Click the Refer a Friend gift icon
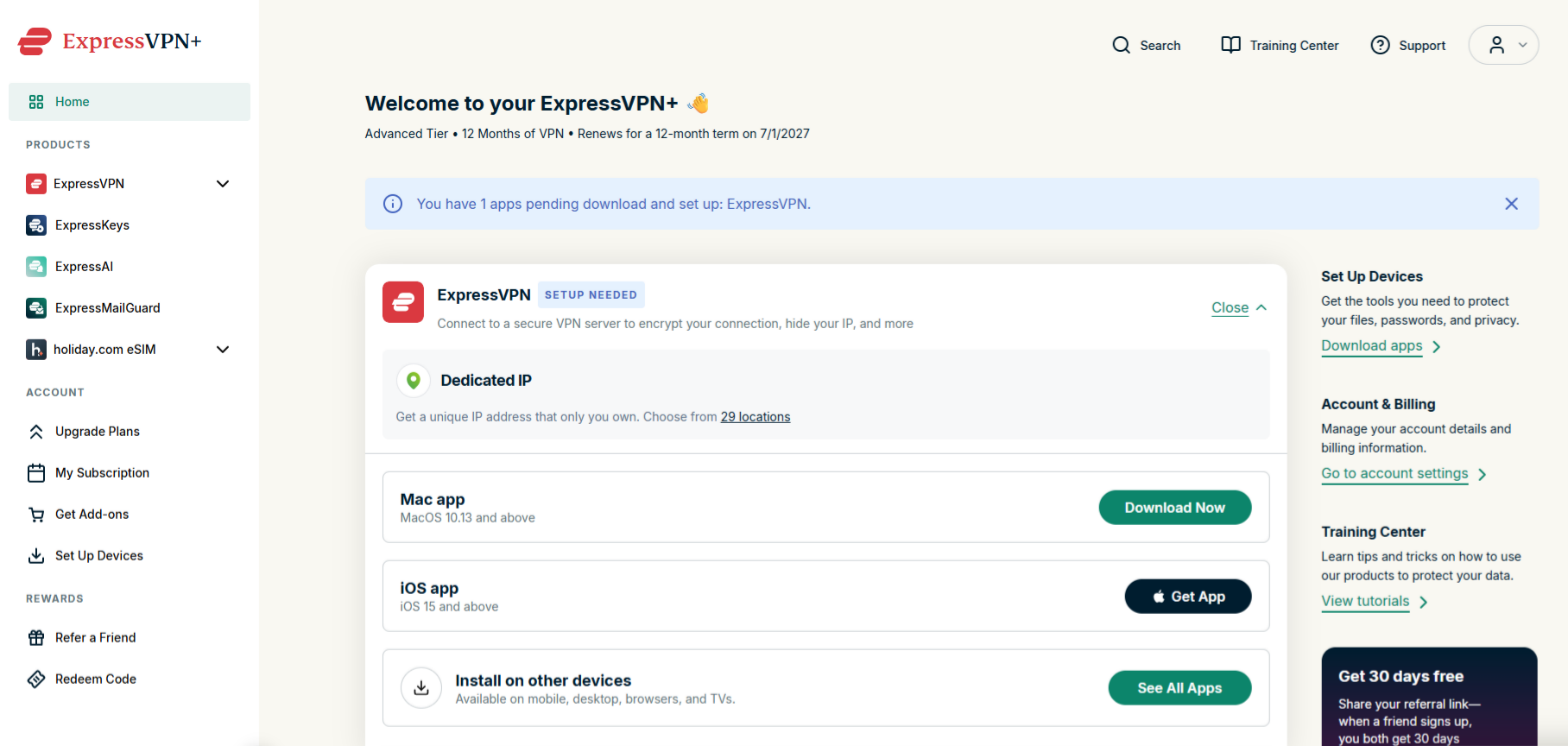The width and height of the screenshot is (1568, 746). coord(36,638)
